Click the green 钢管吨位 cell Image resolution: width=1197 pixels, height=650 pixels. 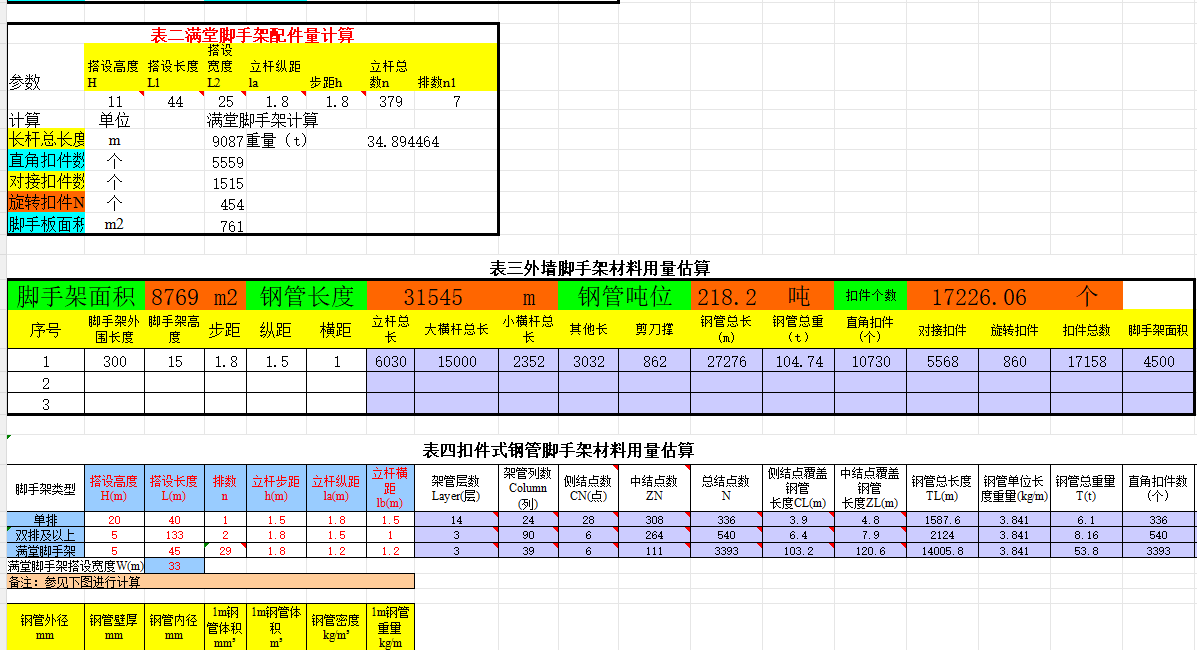pos(624,296)
